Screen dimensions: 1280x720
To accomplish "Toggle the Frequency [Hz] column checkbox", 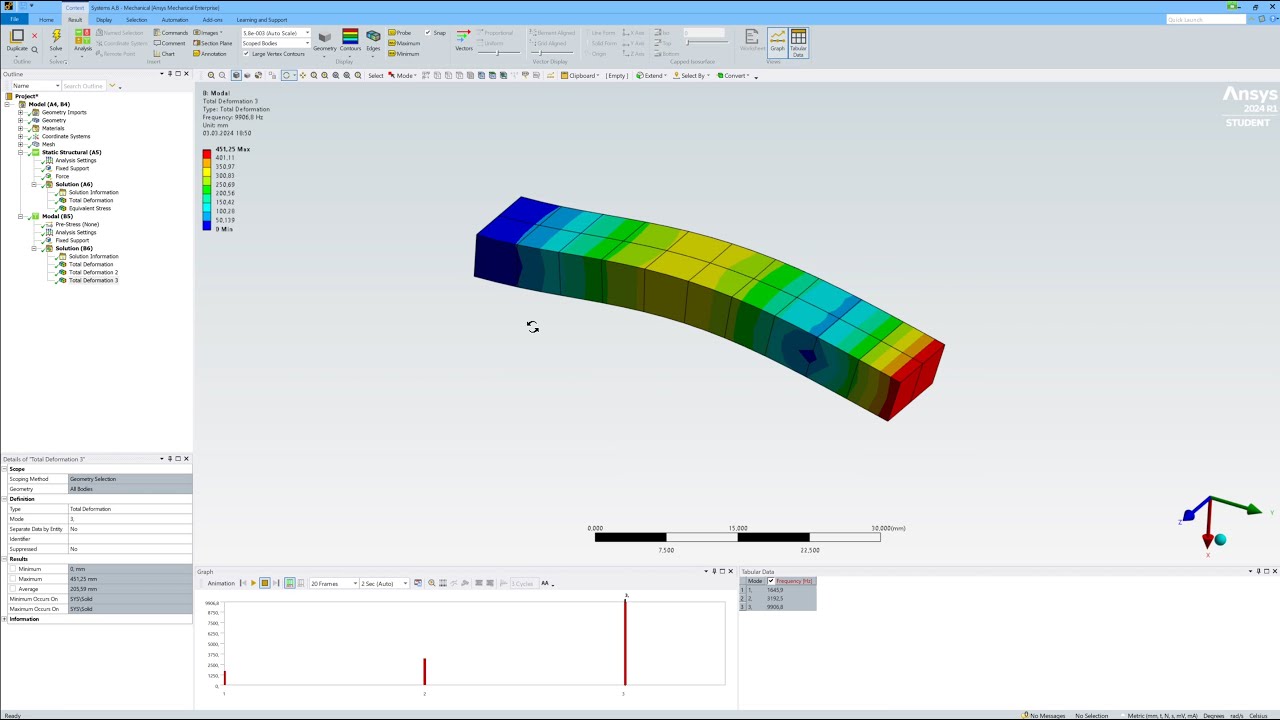I will click(x=771, y=581).
